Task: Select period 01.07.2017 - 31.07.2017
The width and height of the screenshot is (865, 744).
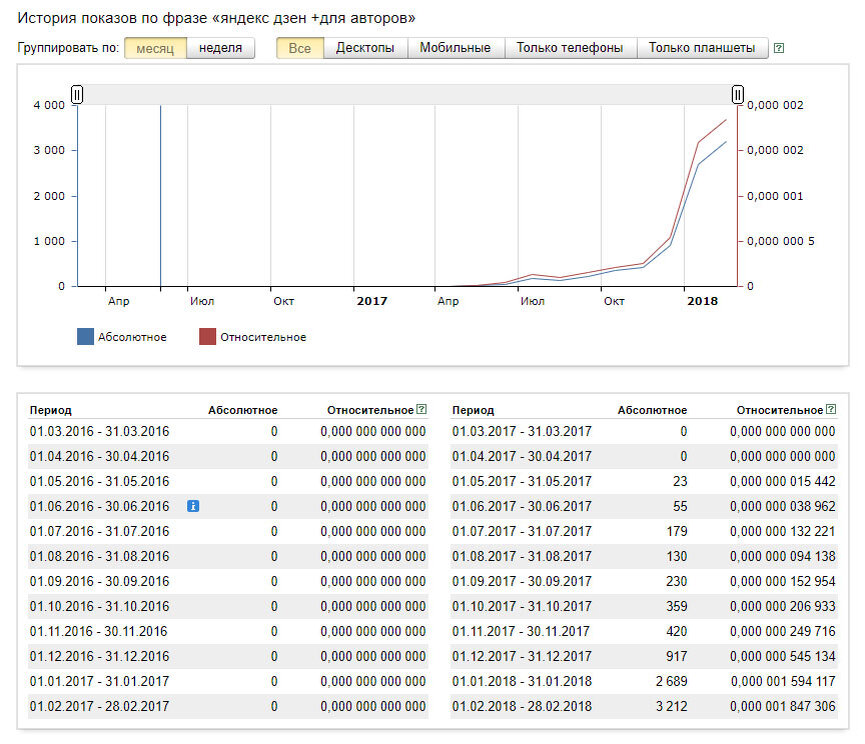Action: (522, 531)
